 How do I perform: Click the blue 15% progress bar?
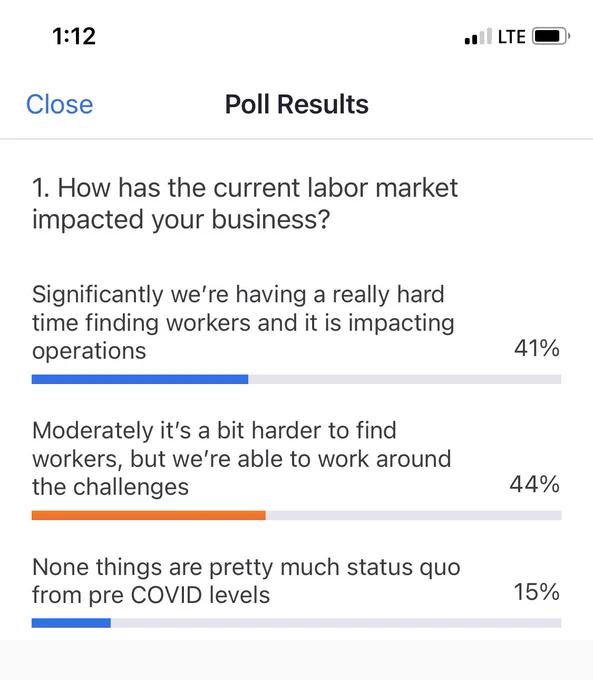click(71, 623)
